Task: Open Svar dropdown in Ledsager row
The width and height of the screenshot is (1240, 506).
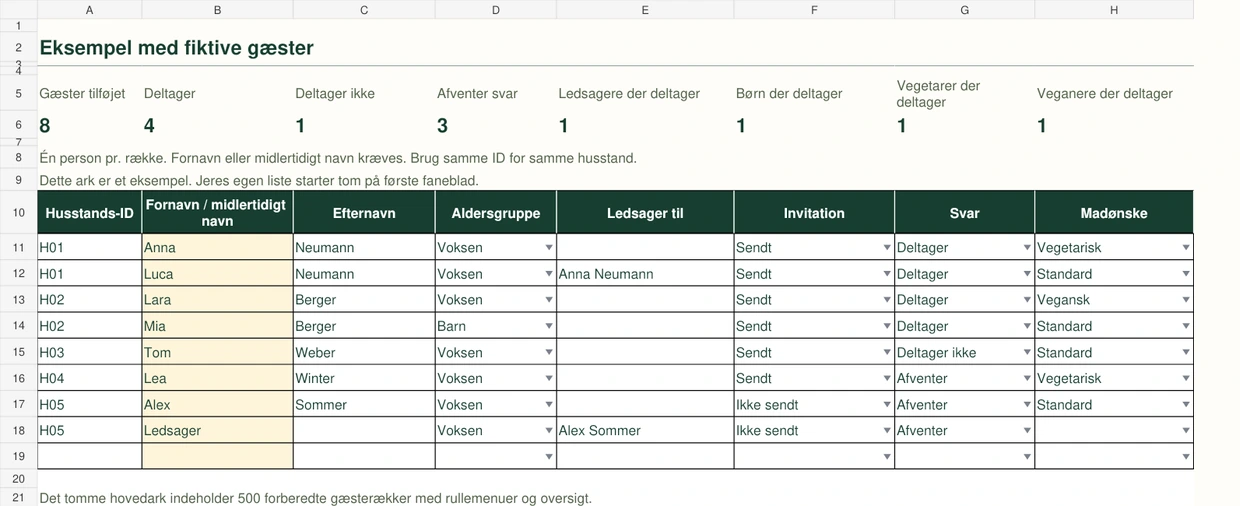Action: pyautogui.click(x=1026, y=431)
